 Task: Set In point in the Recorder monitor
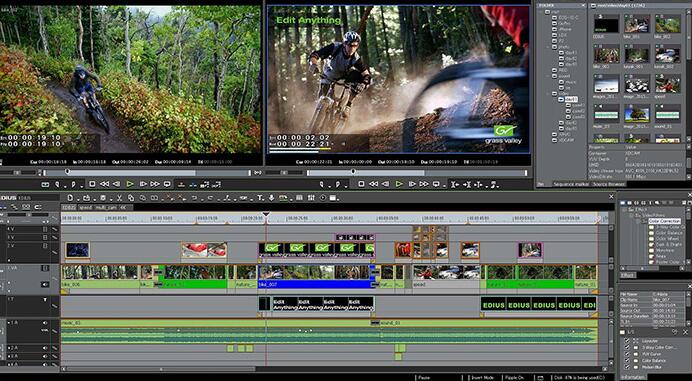tap(322, 184)
